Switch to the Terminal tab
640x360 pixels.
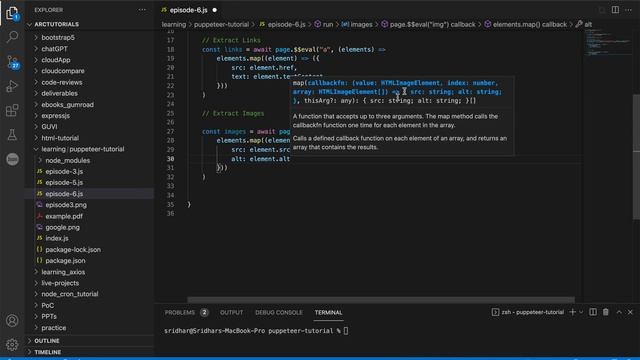point(328,313)
